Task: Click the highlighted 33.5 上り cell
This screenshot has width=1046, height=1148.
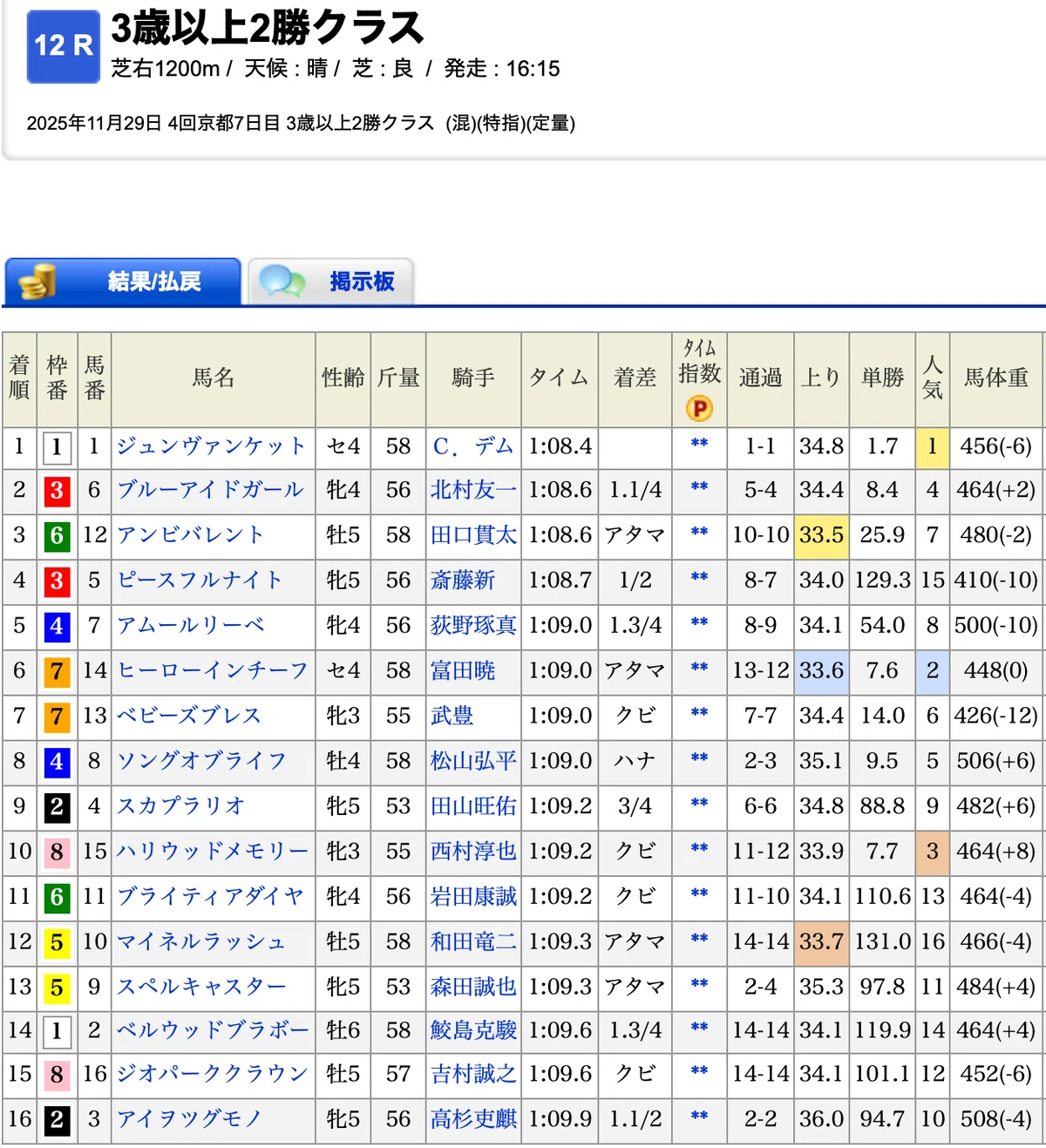Action: (821, 535)
